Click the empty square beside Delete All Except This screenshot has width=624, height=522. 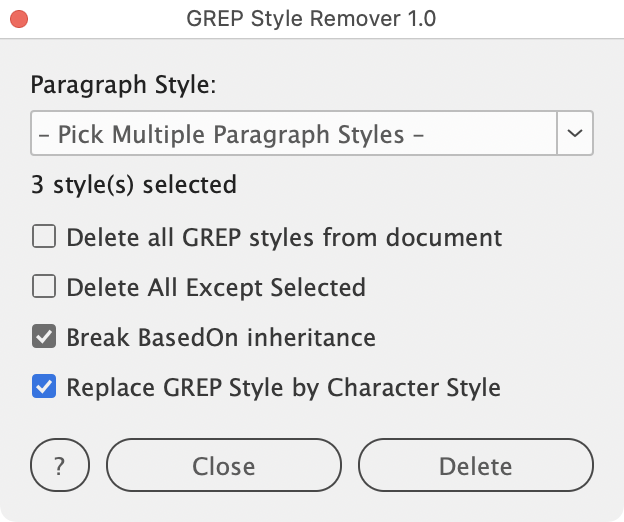click(44, 287)
